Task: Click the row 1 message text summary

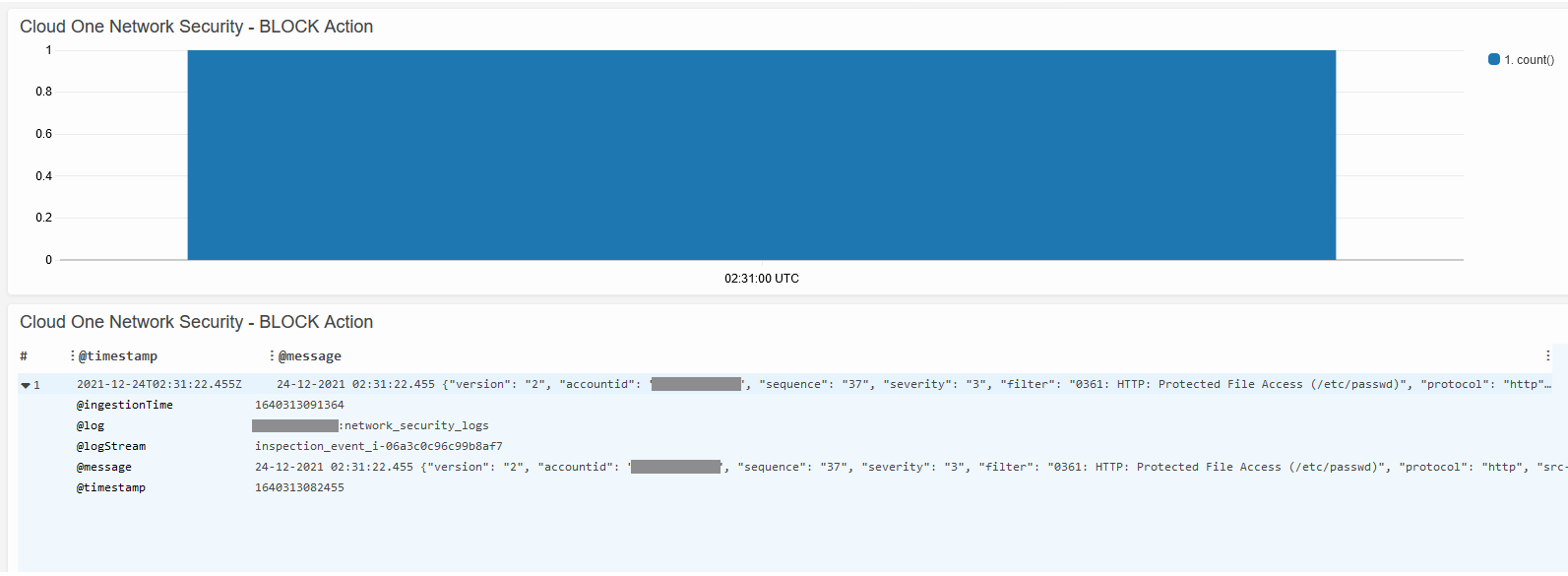Action: pyautogui.click(x=913, y=384)
